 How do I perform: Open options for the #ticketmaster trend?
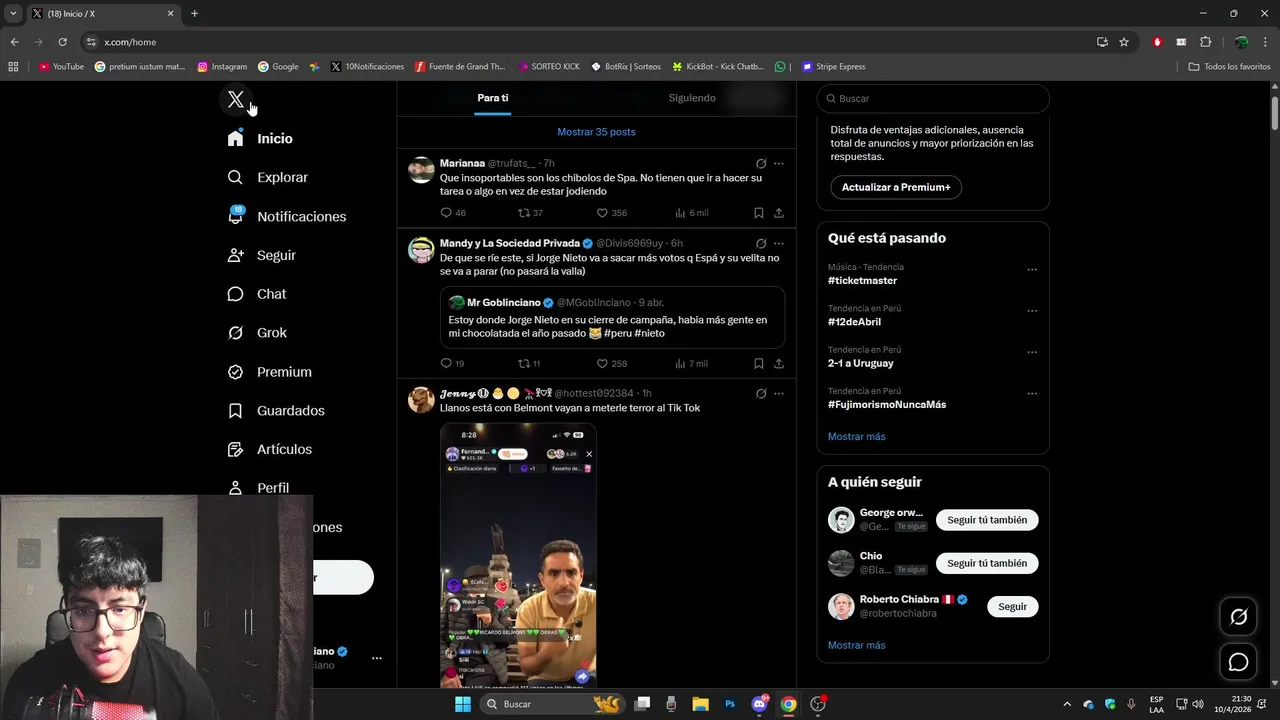coord(1032,270)
